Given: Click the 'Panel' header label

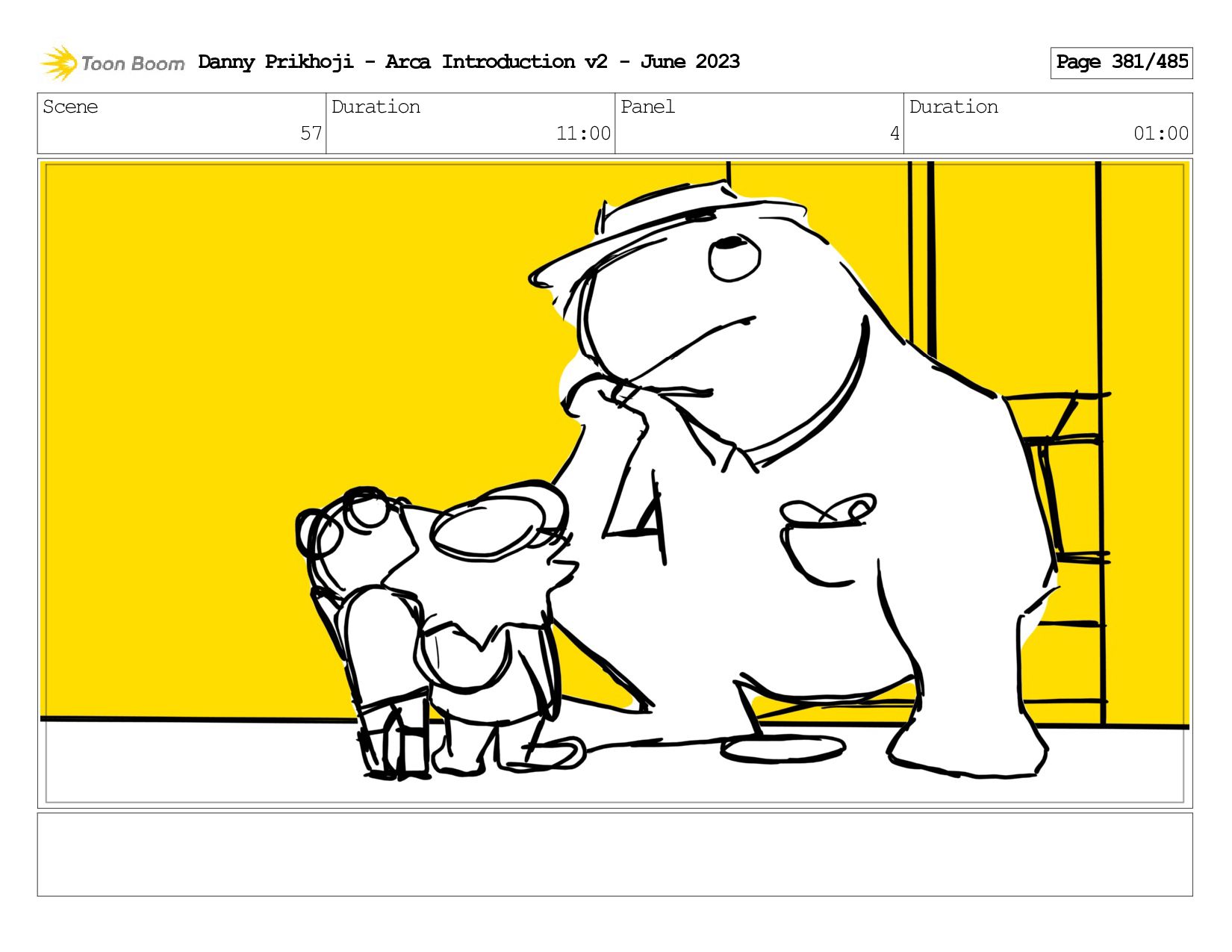Looking at the screenshot, I should (x=647, y=107).
